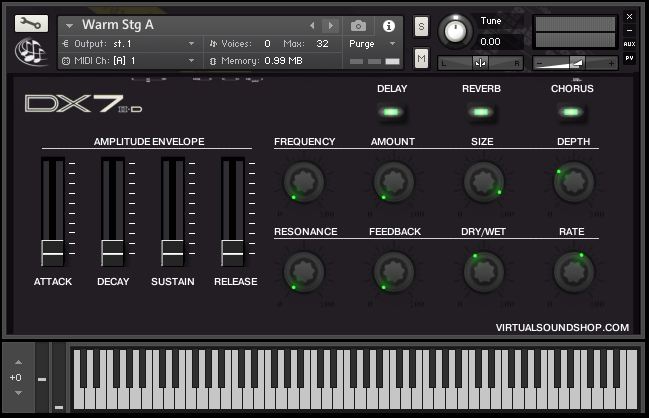The height and width of the screenshot is (418, 649).
Task: Mute the instrument with M button
Action: pyautogui.click(x=421, y=59)
